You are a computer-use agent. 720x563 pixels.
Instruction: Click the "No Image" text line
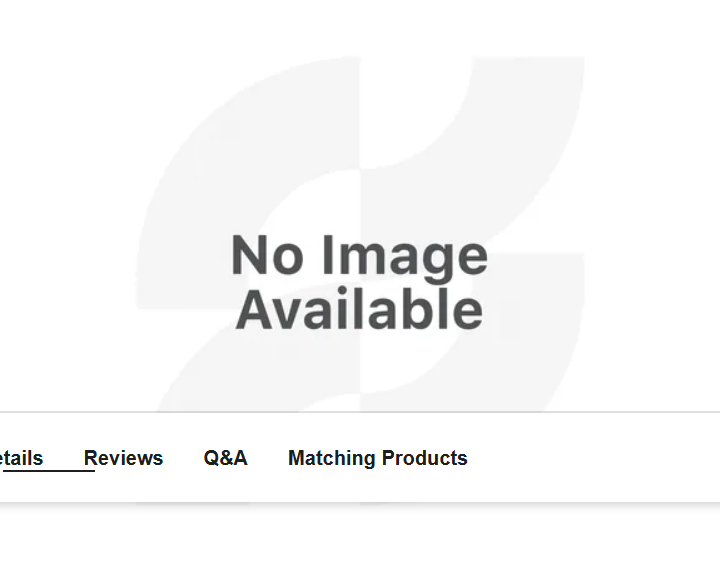[360, 254]
